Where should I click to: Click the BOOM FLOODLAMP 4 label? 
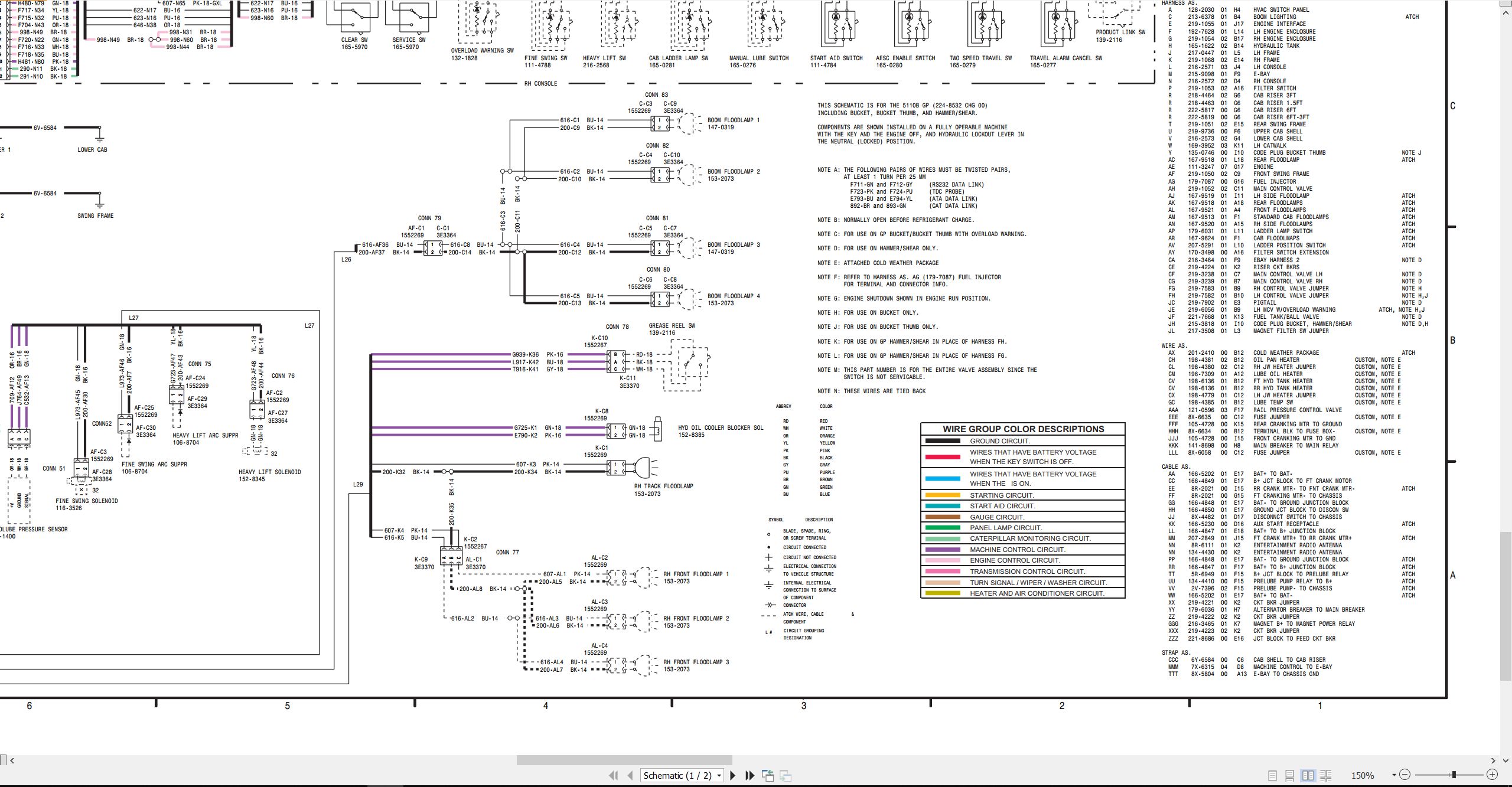click(x=734, y=296)
